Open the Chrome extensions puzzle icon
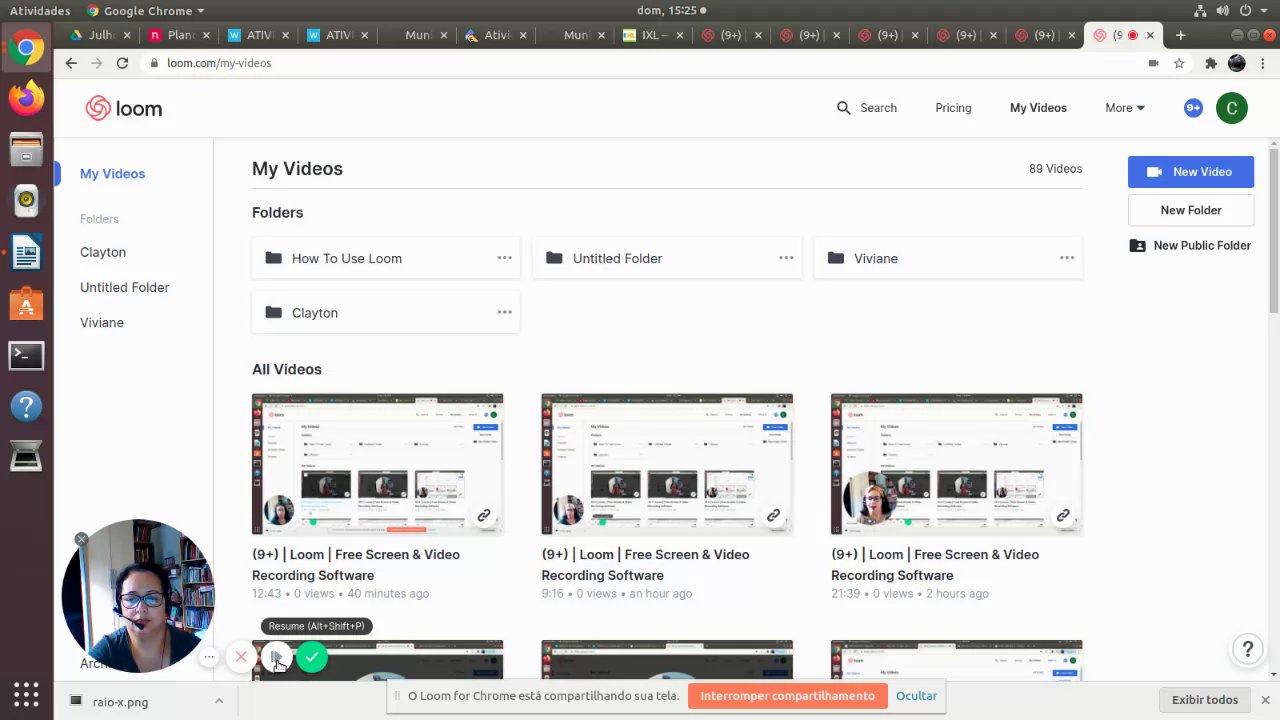1280x720 pixels. [x=1210, y=63]
